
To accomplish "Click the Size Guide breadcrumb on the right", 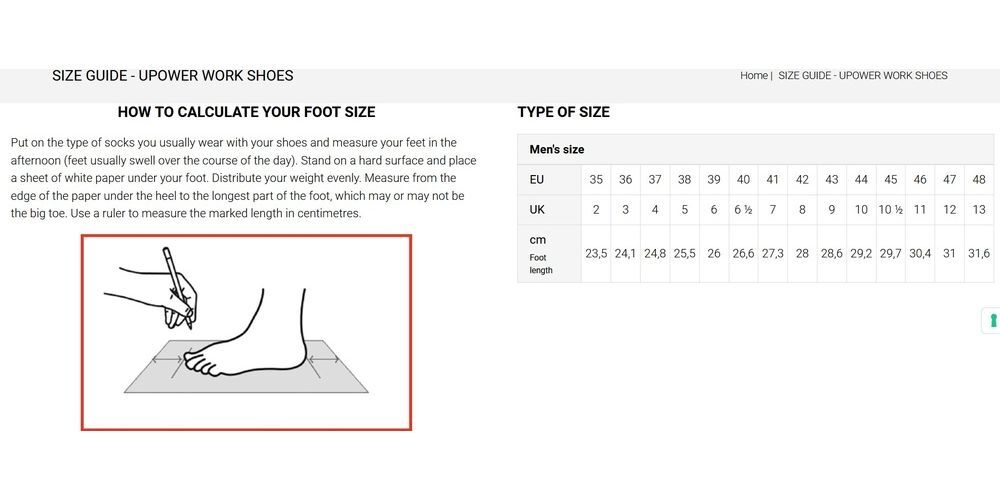I will (x=862, y=76).
